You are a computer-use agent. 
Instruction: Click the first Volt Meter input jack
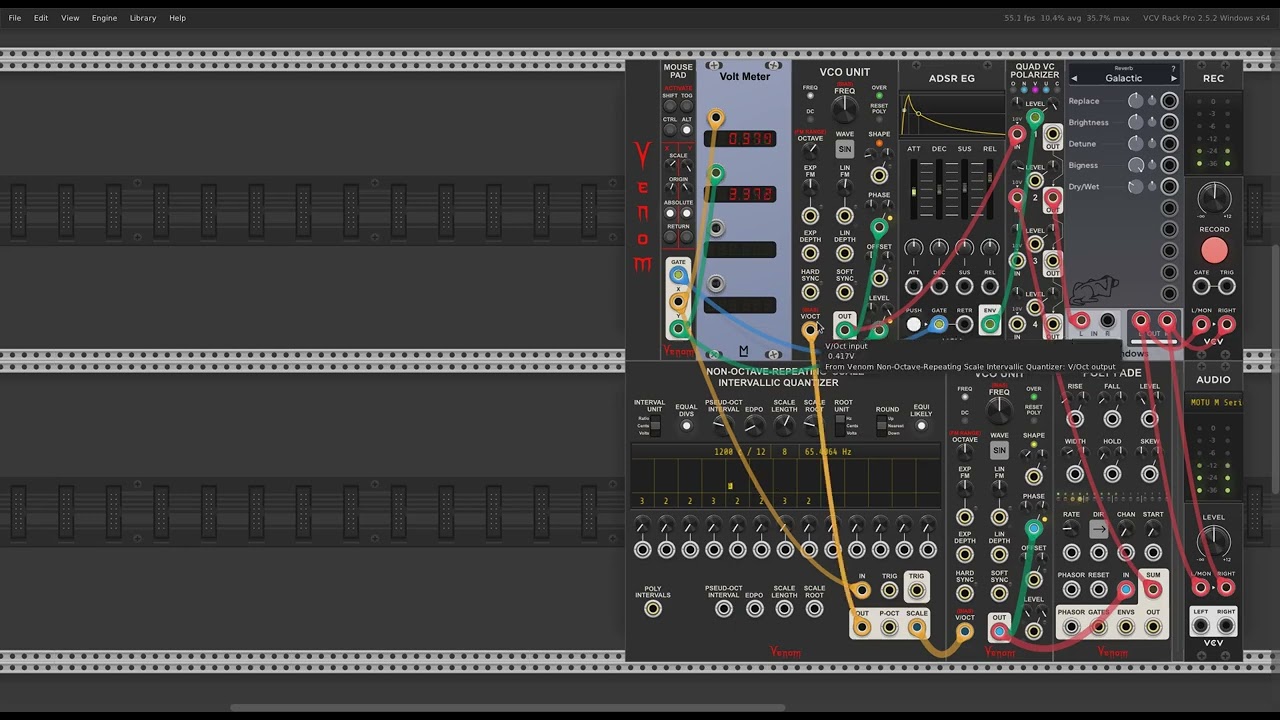pyautogui.click(x=715, y=119)
